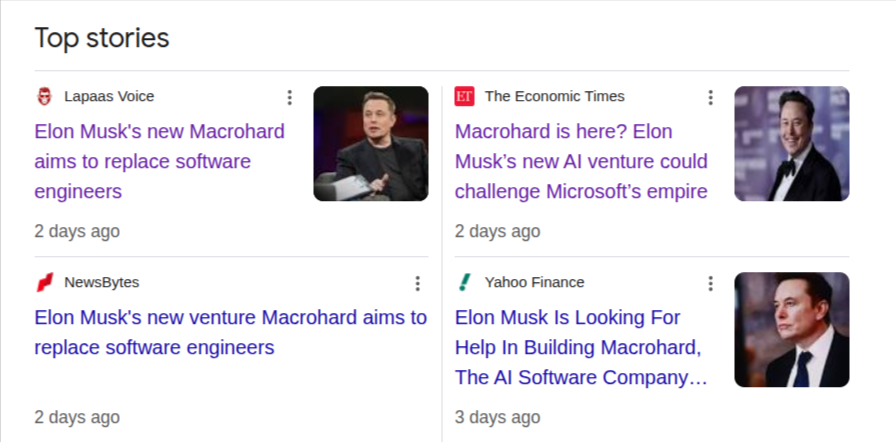Open three-dot menu for Lapaas Voice story
Screen dimensions: 896x442
(x=290, y=97)
